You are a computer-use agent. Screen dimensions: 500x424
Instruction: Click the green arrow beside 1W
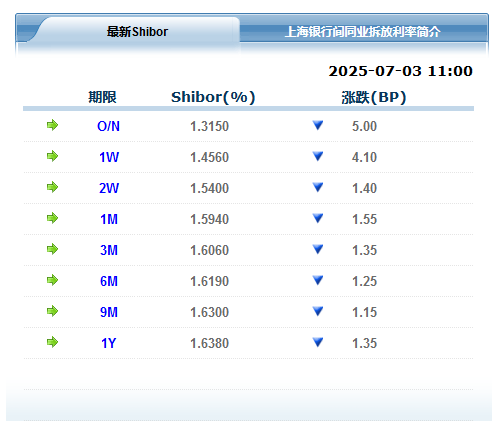pos(52,156)
